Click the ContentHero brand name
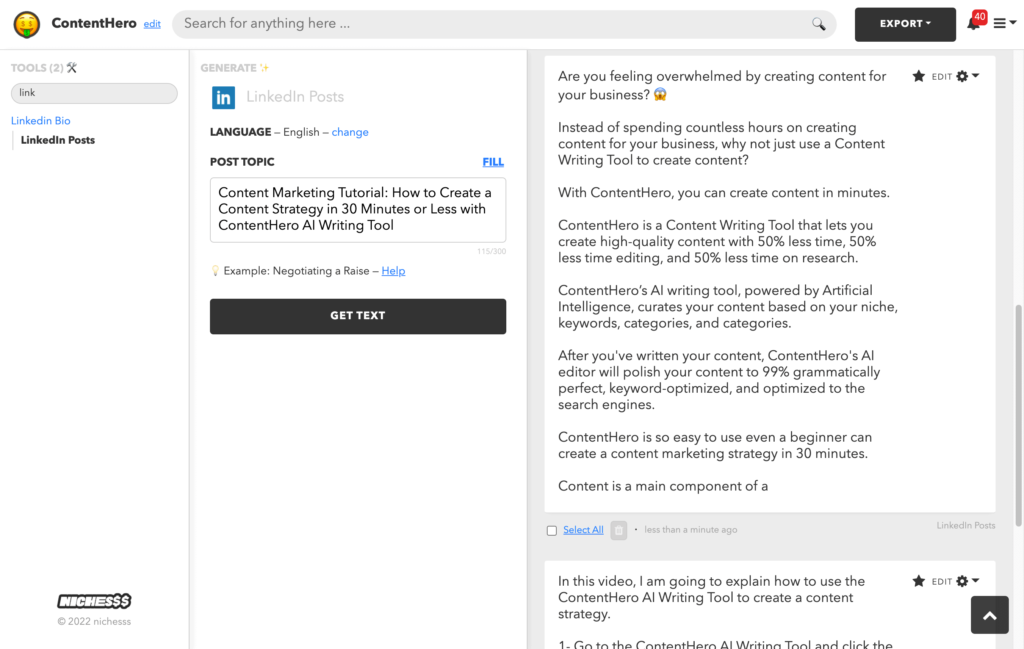 click(94, 24)
